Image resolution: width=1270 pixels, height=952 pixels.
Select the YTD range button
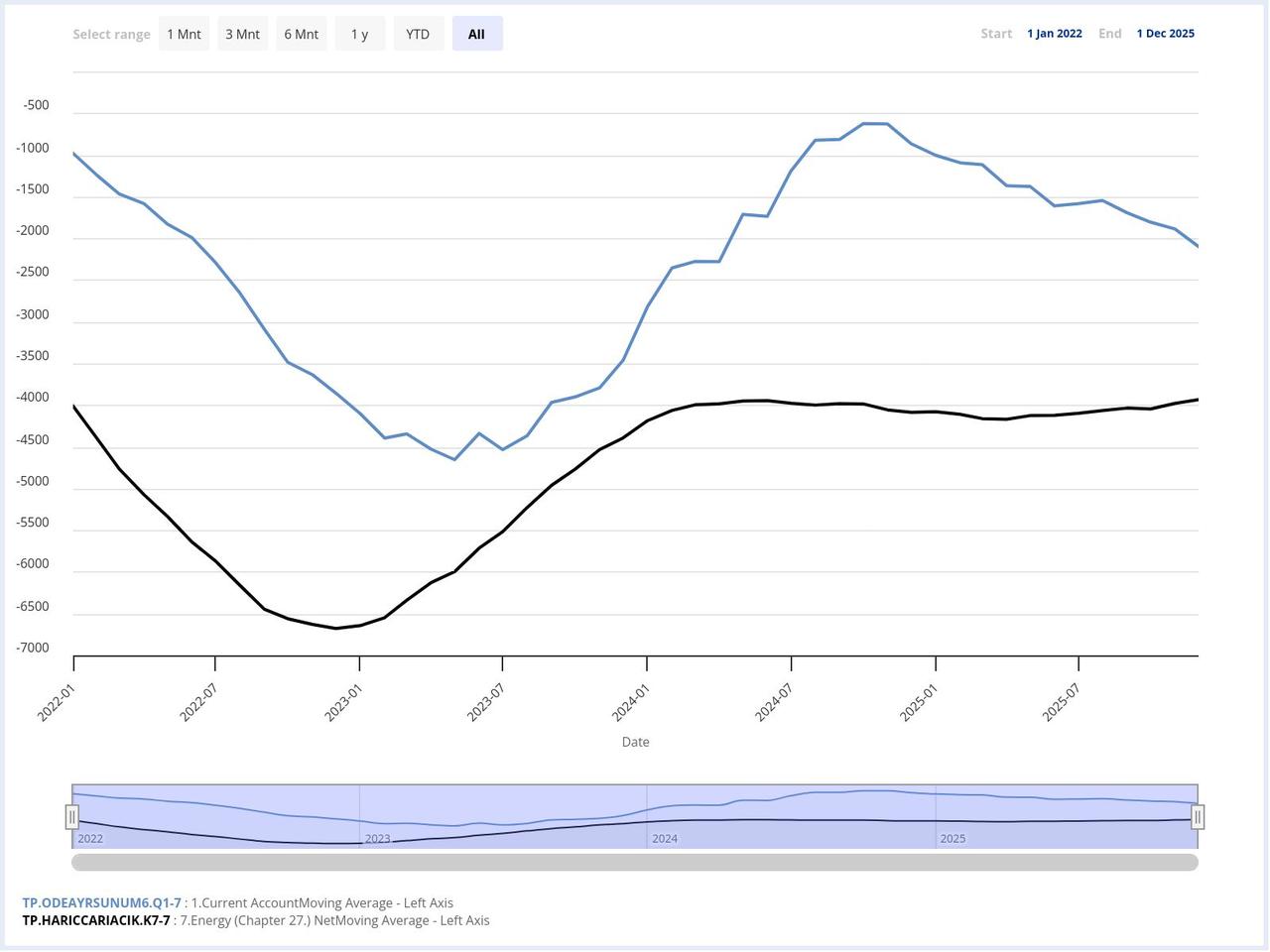point(418,33)
